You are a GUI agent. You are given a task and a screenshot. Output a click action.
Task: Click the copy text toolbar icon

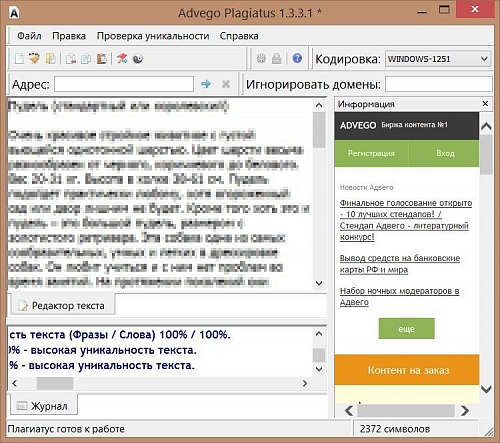click(86, 59)
